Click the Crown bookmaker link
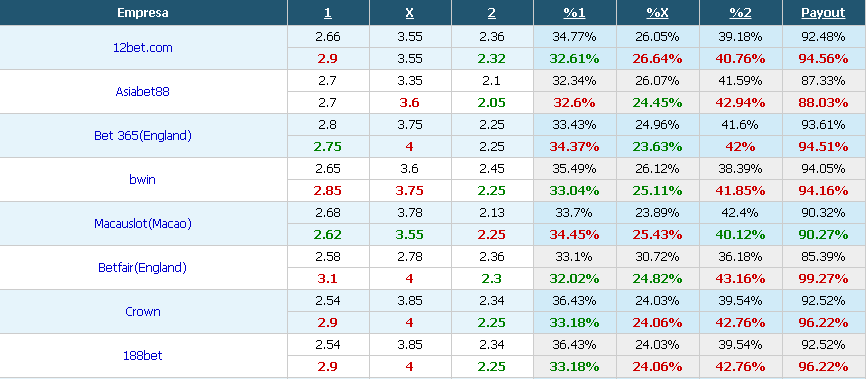This screenshot has height=379, width=866. [142, 312]
